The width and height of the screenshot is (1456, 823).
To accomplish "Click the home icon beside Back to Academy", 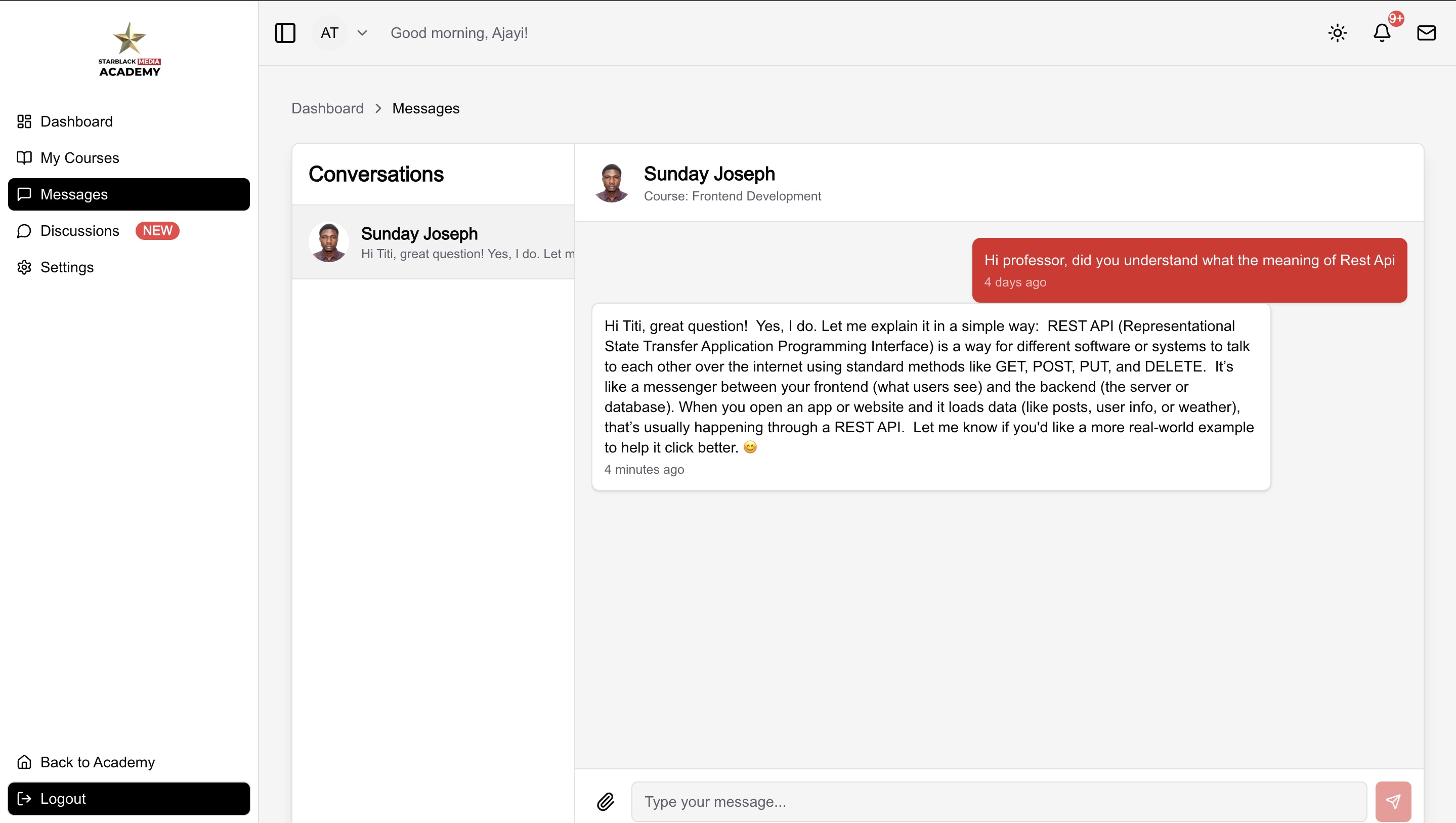I will pyautogui.click(x=24, y=762).
